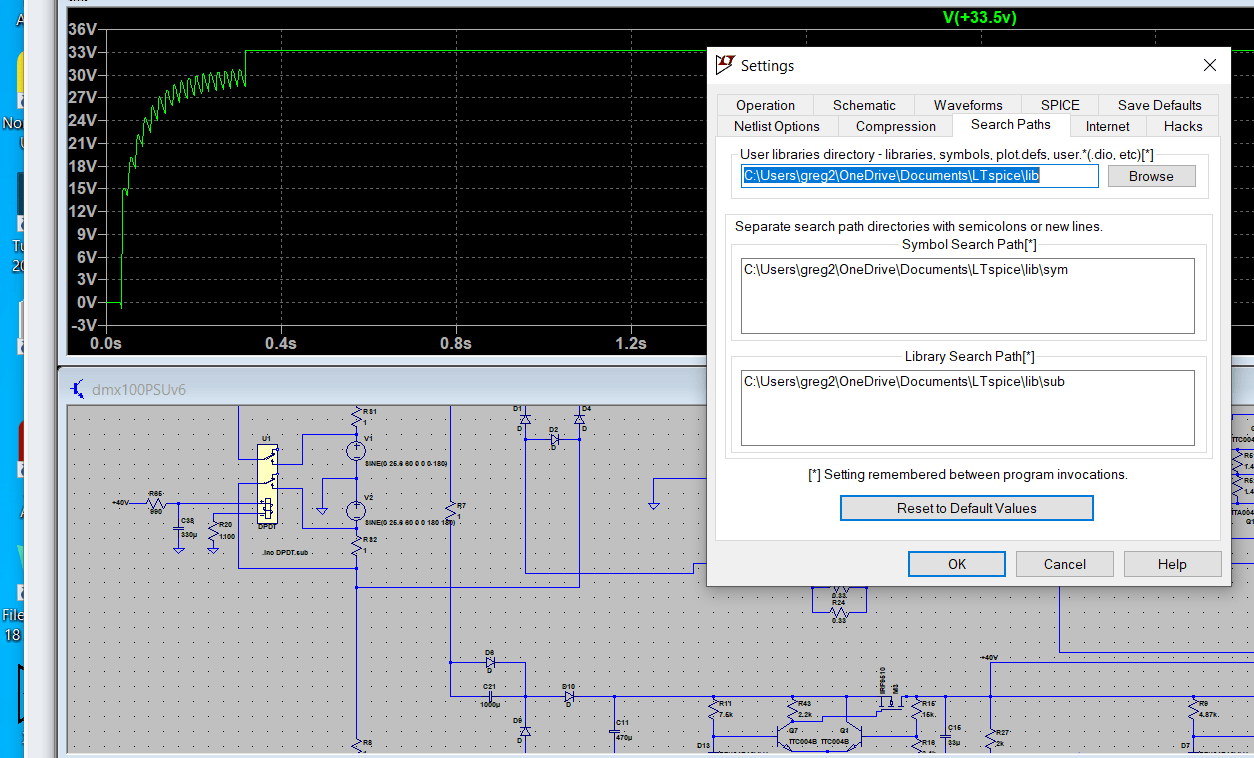Select resistor R43 in schematic
This screenshot has width=1254, height=758.
(x=791, y=709)
